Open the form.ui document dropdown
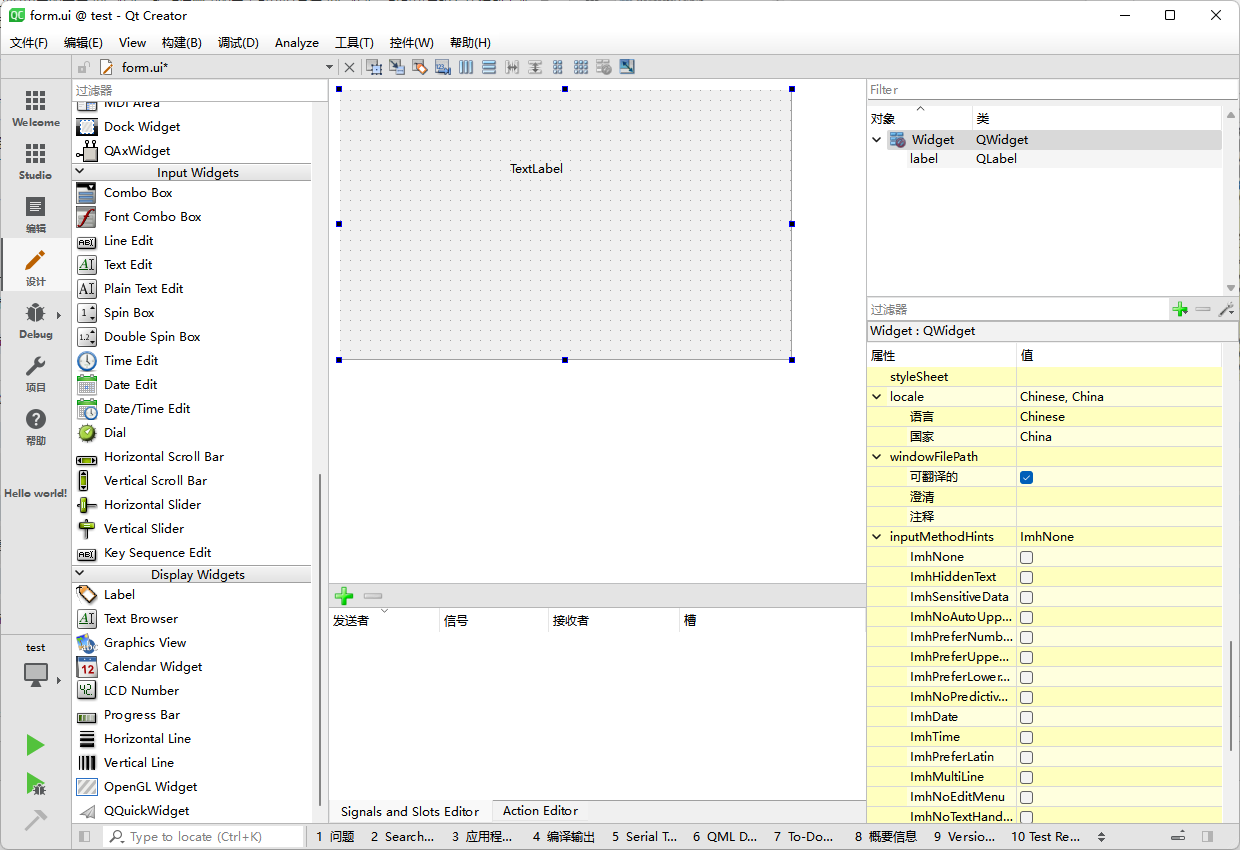Image resolution: width=1240 pixels, height=850 pixels. tap(329, 67)
